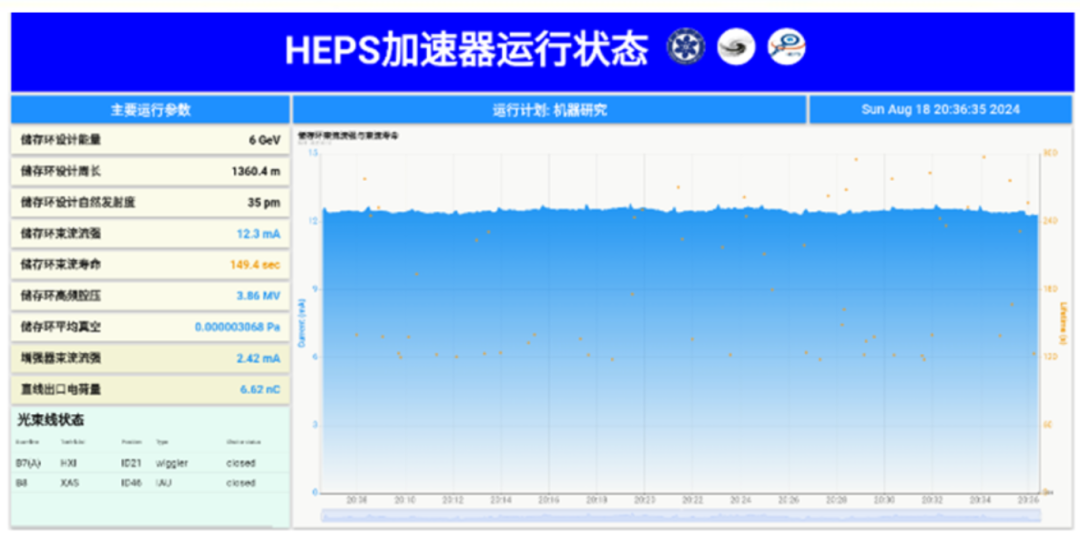Click the orange 149.4 sec lifetime value
Image resolution: width=1080 pixels, height=535 pixels.
click(x=254, y=265)
